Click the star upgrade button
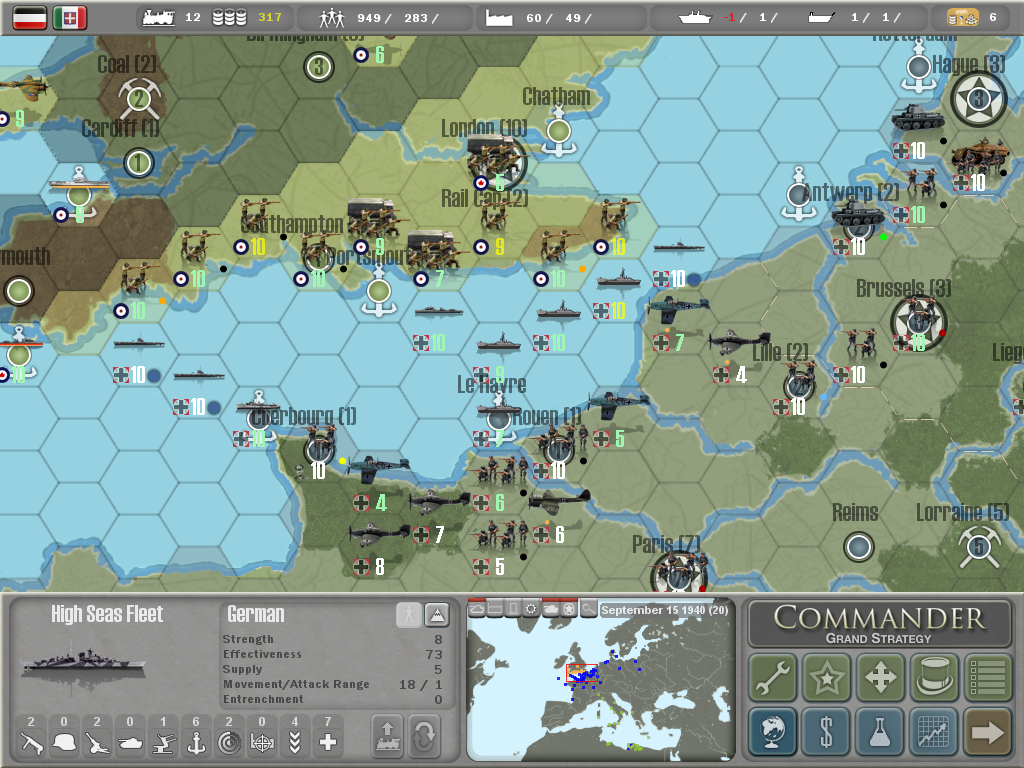The height and width of the screenshot is (768, 1024). click(x=826, y=677)
